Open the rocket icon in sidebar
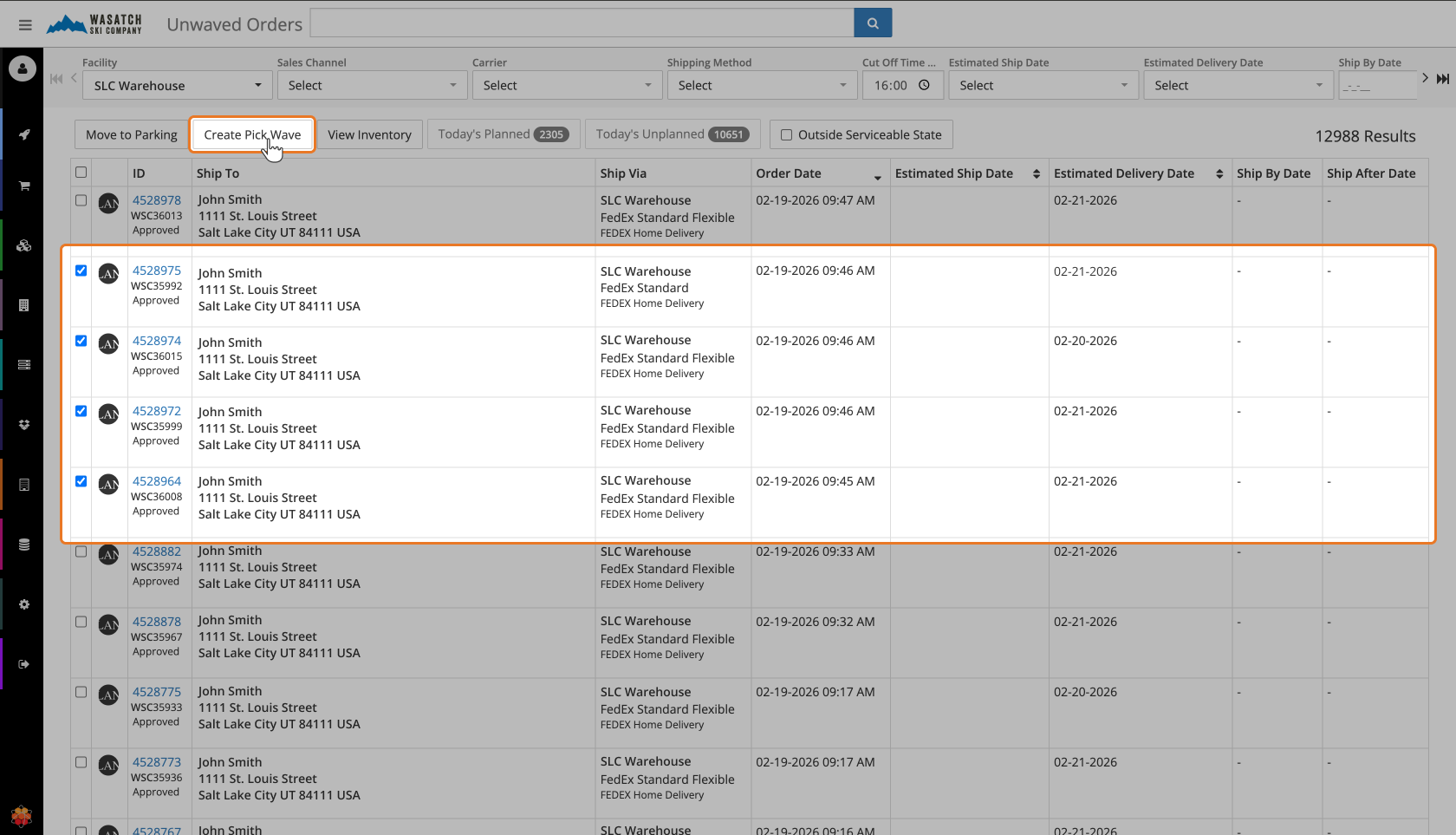The height and width of the screenshot is (835, 1456). tap(24, 134)
